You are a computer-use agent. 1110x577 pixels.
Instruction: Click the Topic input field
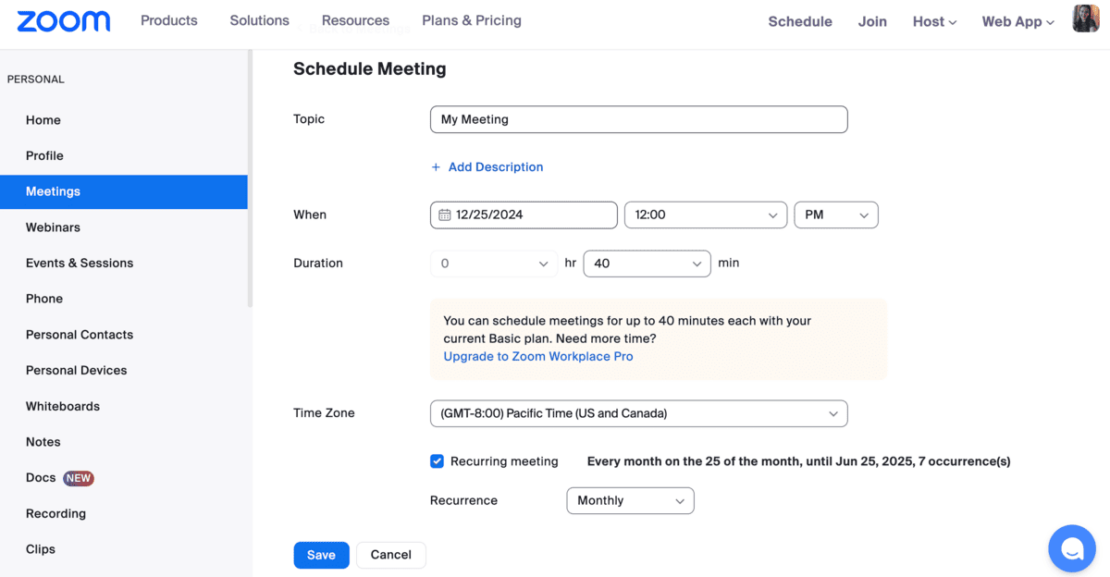pos(639,119)
